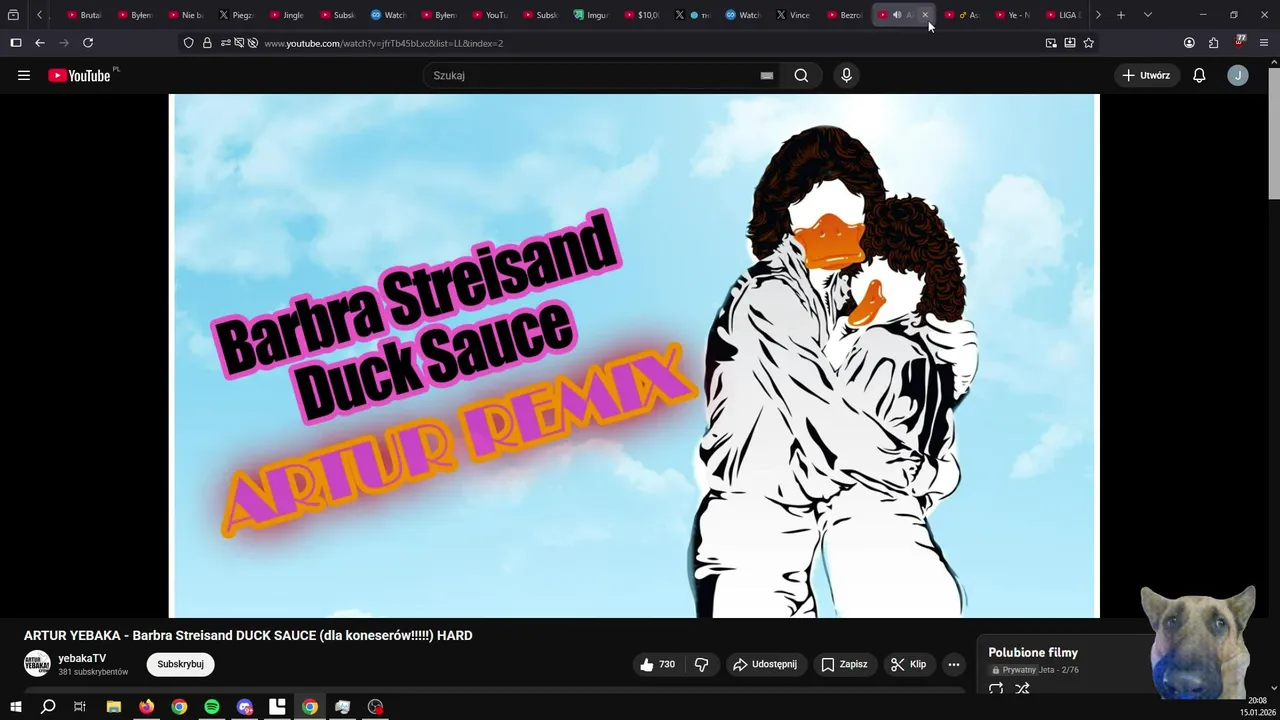
Task: Switch to the Jingle tab
Action: (287, 15)
